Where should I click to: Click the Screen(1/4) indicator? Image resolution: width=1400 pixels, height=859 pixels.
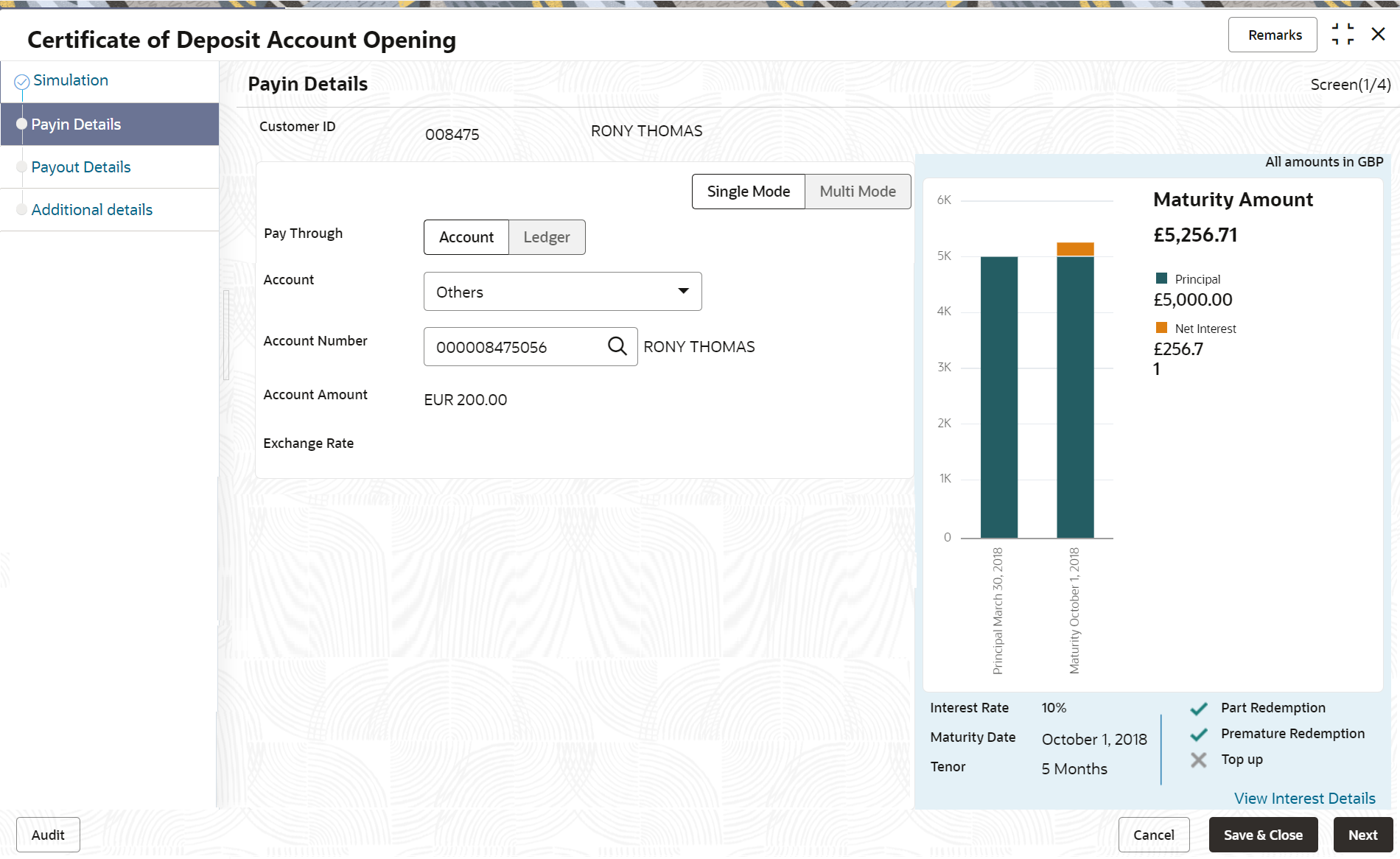point(1351,85)
